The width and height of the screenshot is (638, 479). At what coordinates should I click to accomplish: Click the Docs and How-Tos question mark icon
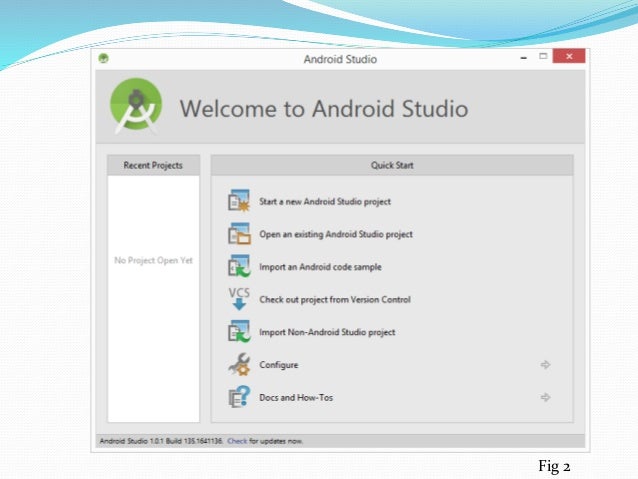click(x=239, y=397)
